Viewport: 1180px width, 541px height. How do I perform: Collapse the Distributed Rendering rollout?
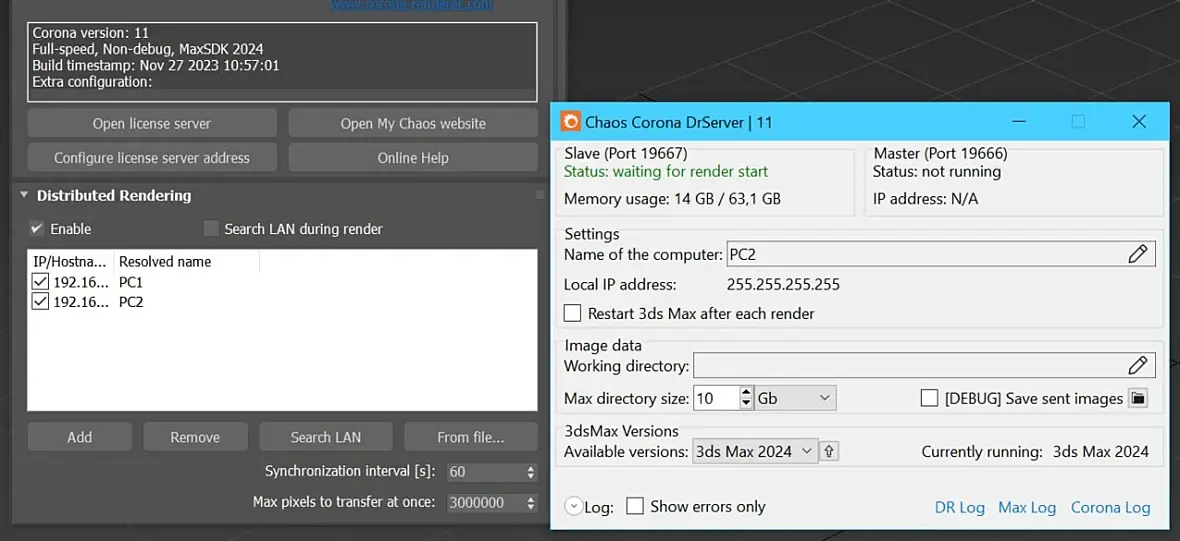(23, 196)
